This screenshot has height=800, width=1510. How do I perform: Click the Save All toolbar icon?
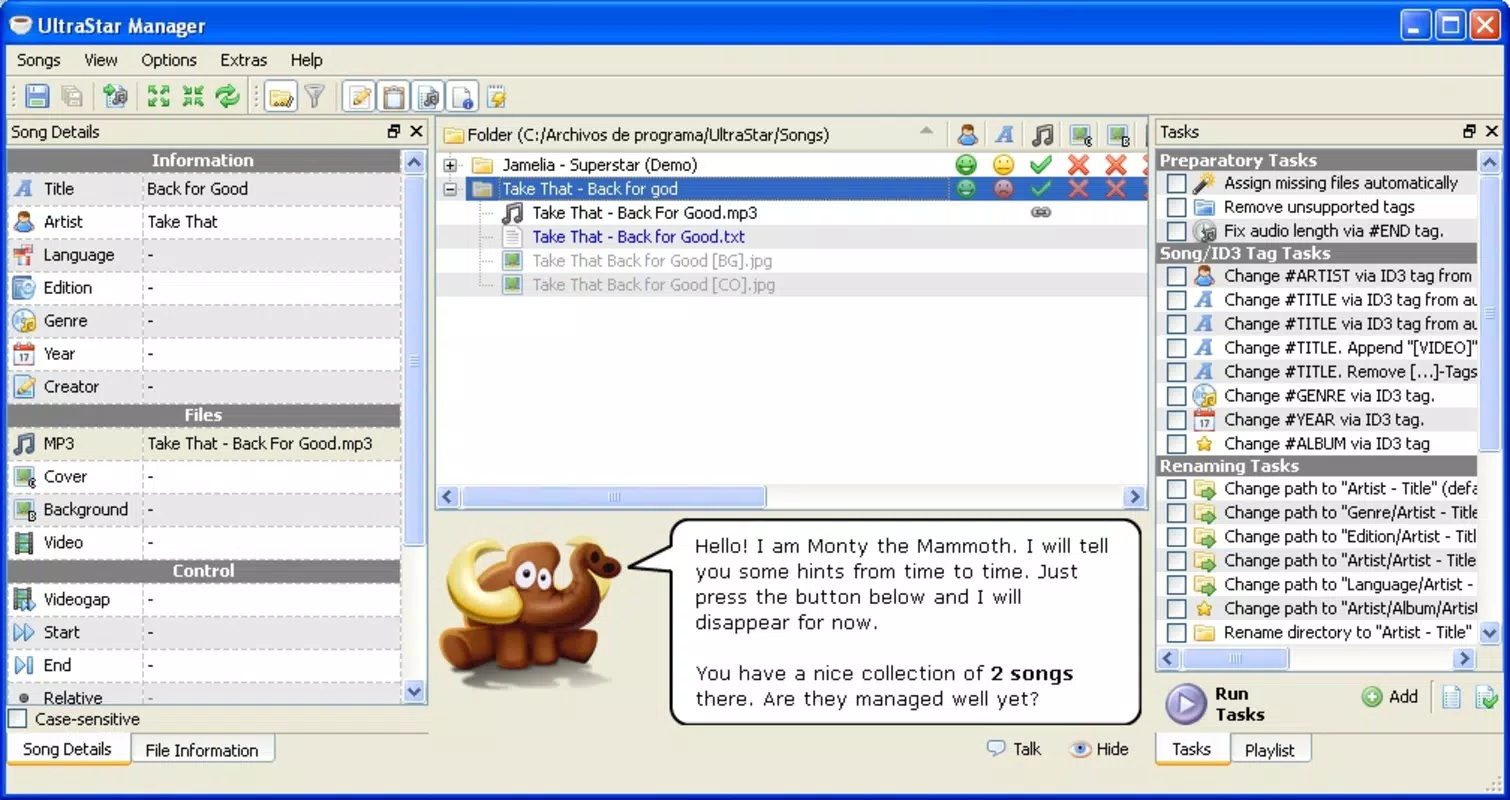(x=72, y=96)
